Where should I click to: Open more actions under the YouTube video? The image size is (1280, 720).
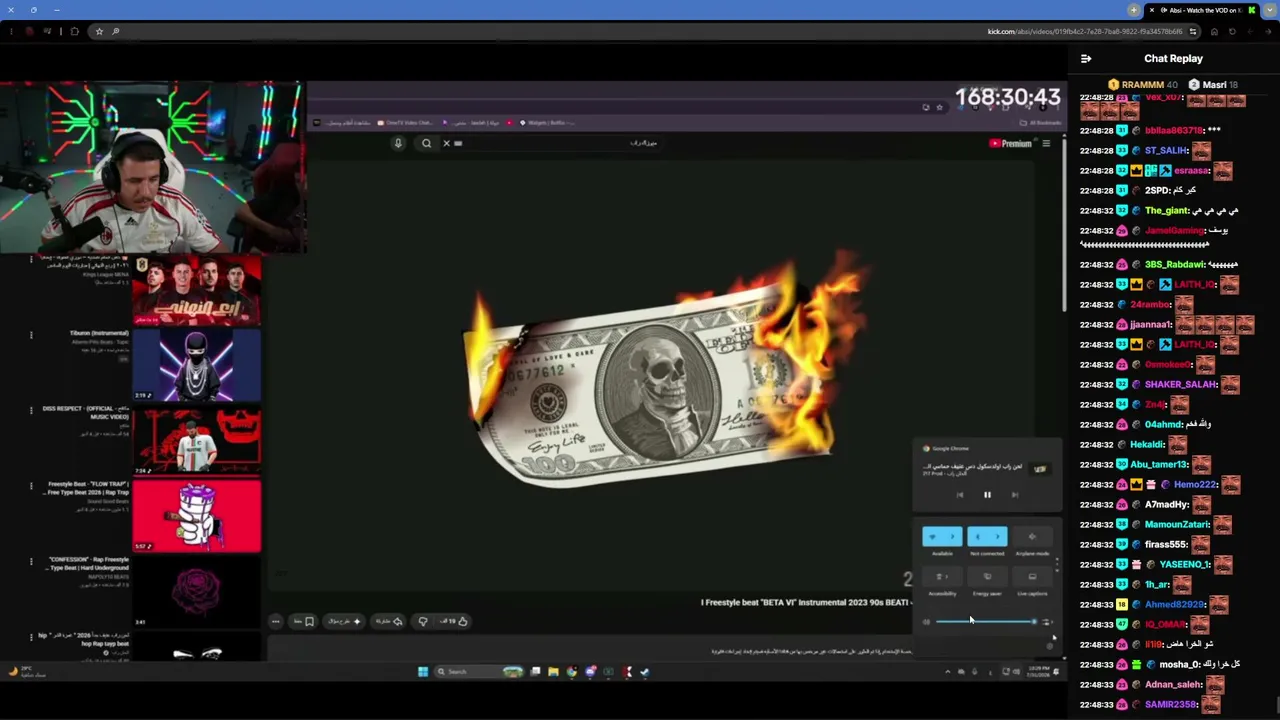tap(276, 621)
